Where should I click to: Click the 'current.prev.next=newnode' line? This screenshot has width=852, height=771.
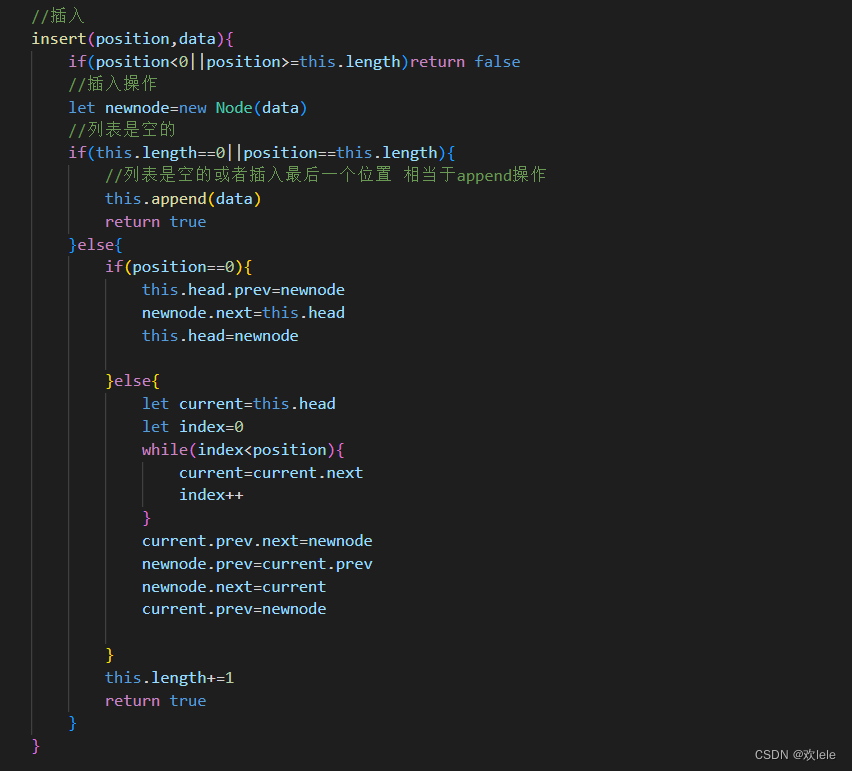click(257, 541)
